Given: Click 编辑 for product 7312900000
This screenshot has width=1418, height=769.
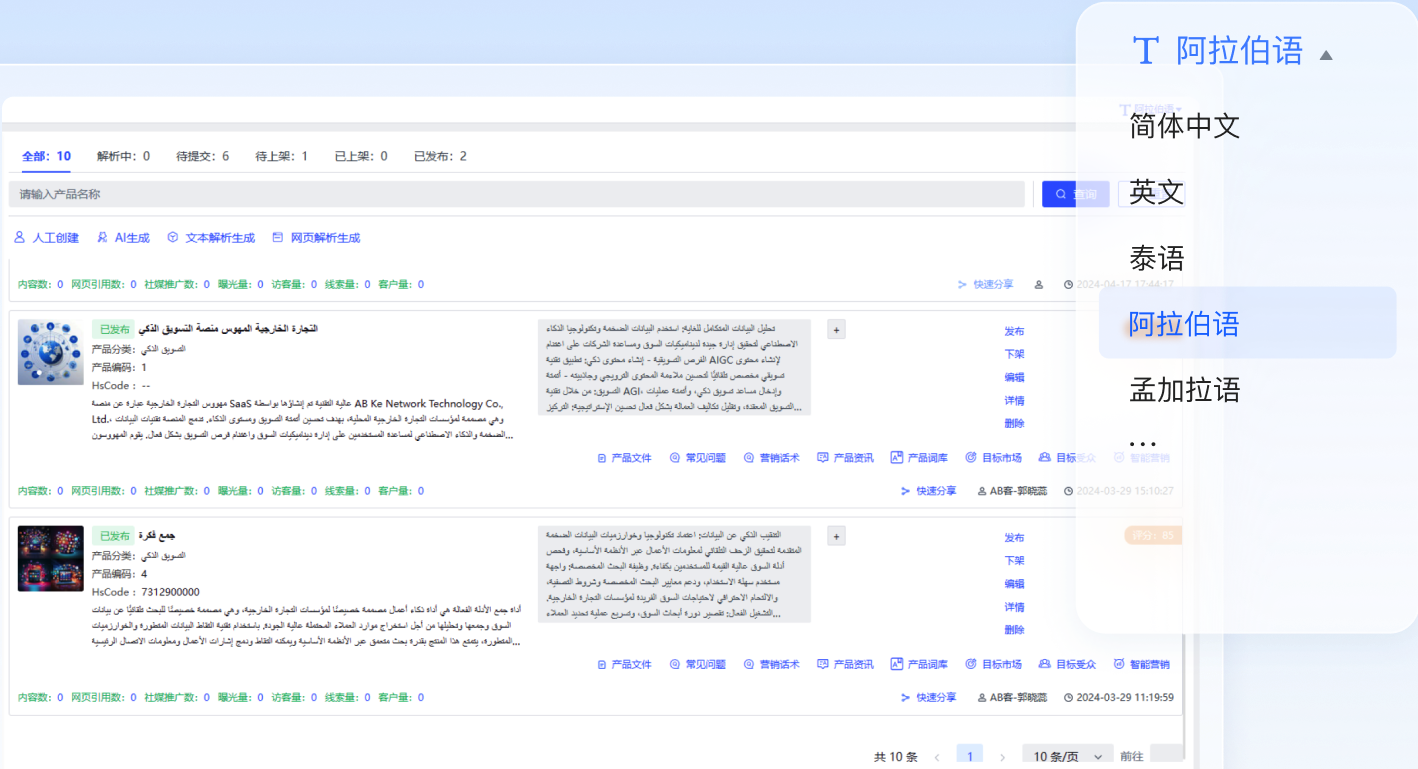Looking at the screenshot, I should pyautogui.click(x=1014, y=584).
